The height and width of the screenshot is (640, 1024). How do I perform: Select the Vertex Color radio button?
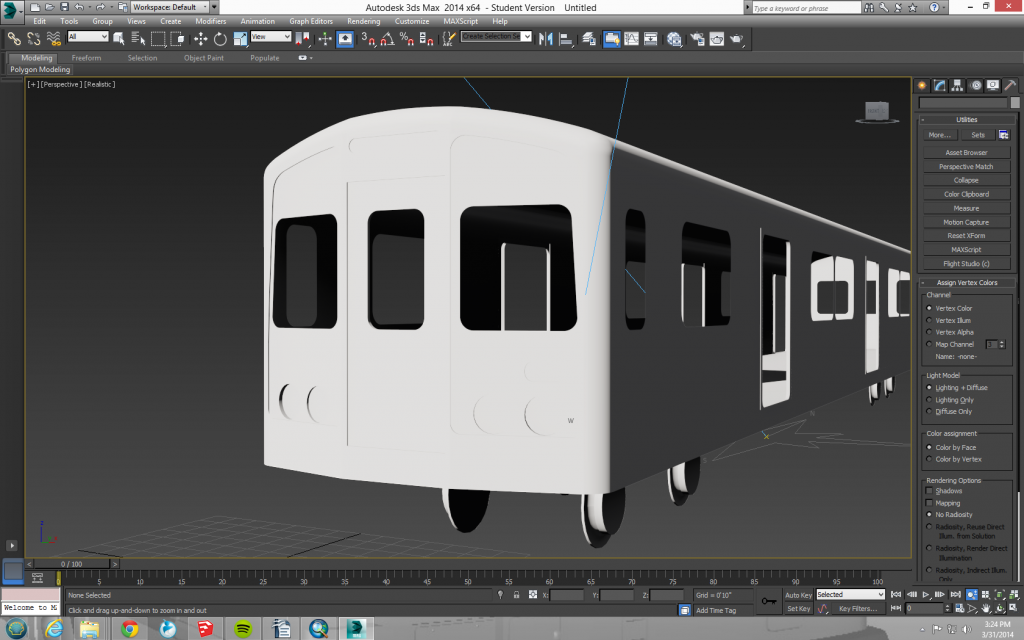929,308
